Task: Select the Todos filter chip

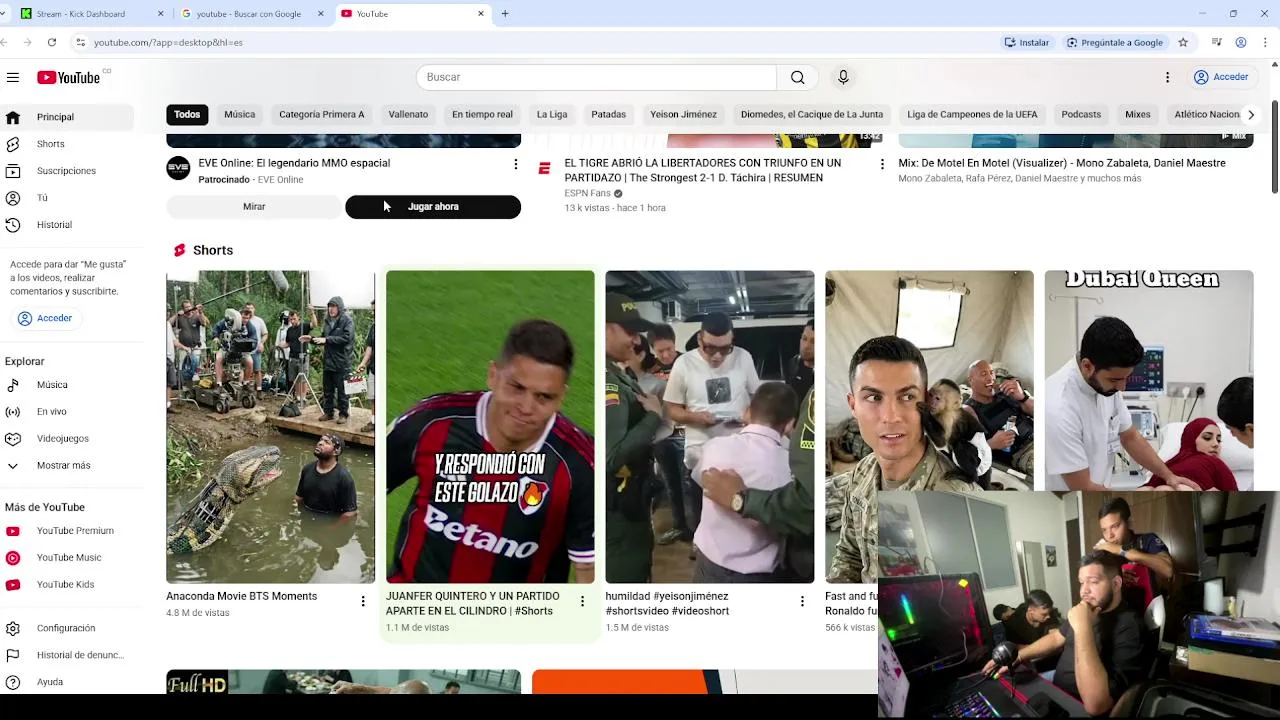Action: 187,115
